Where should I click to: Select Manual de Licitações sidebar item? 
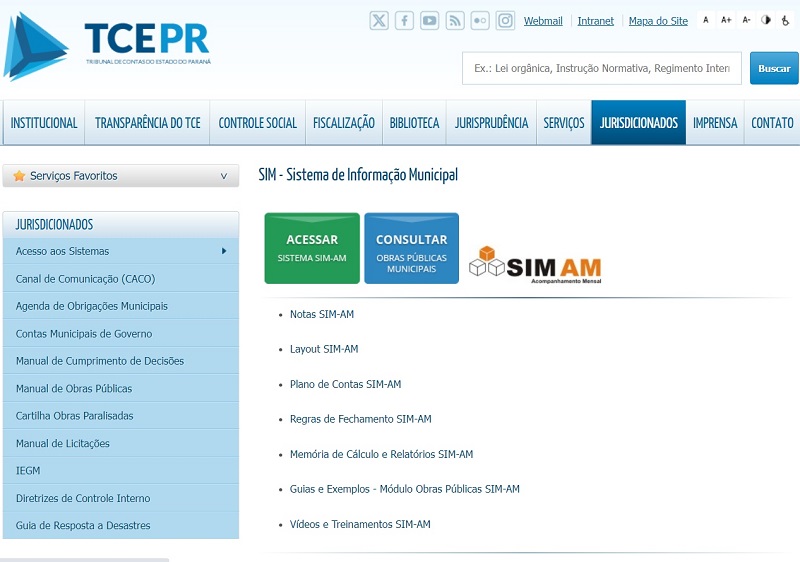tap(121, 443)
